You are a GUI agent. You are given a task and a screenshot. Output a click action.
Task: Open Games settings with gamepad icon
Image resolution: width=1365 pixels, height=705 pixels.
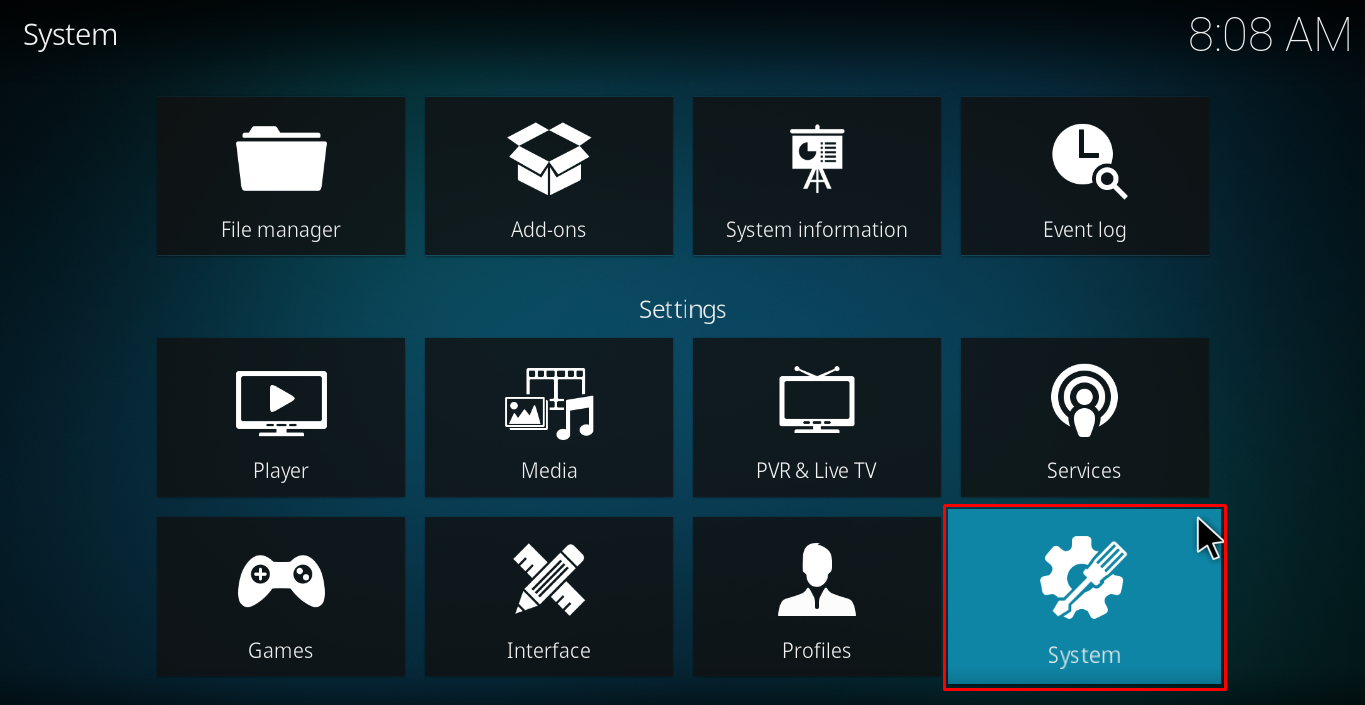(x=281, y=597)
